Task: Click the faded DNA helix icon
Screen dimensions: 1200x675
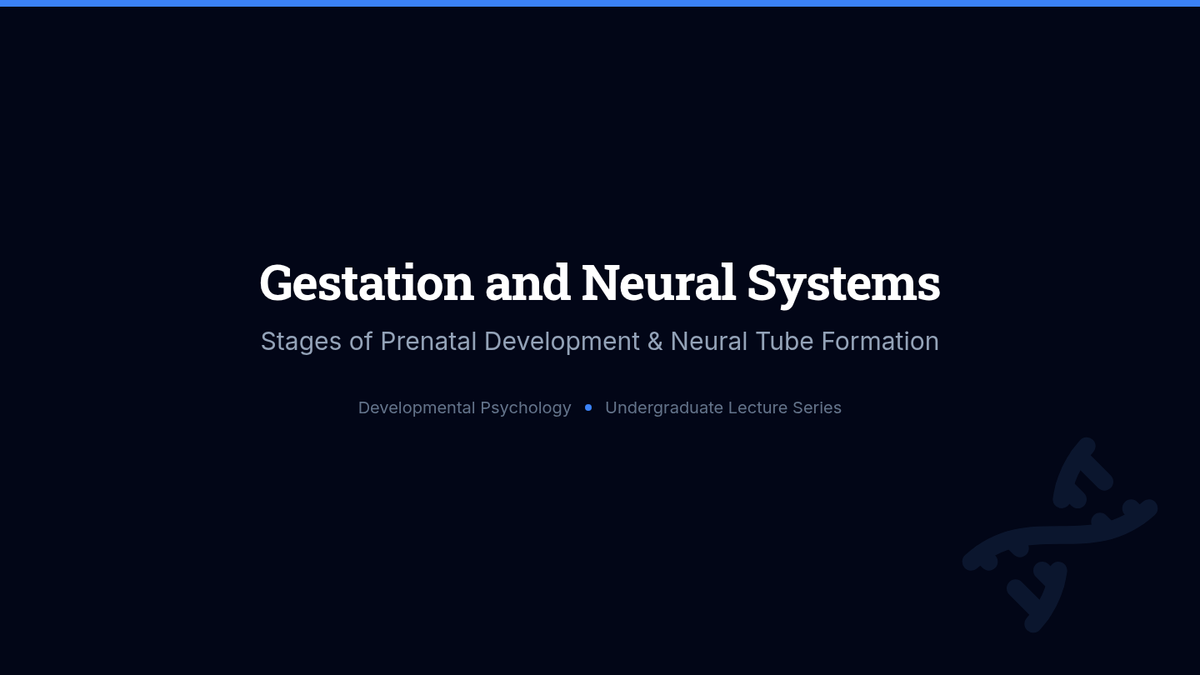Action: pyautogui.click(x=1058, y=535)
